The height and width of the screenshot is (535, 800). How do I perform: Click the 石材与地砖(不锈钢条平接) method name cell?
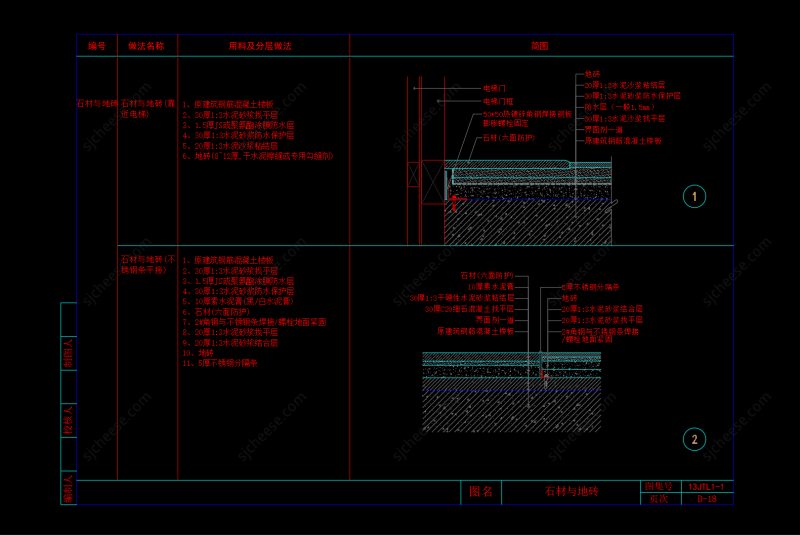click(147, 264)
